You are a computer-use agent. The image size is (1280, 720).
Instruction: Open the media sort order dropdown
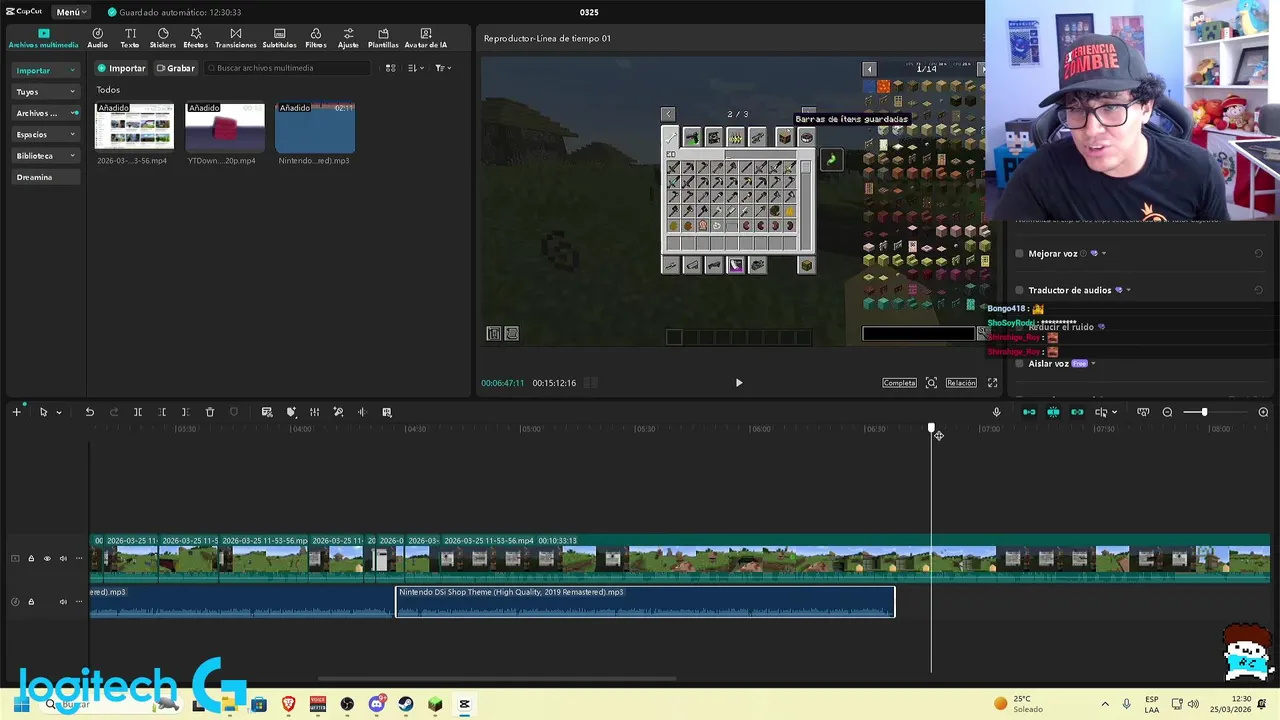pos(416,68)
